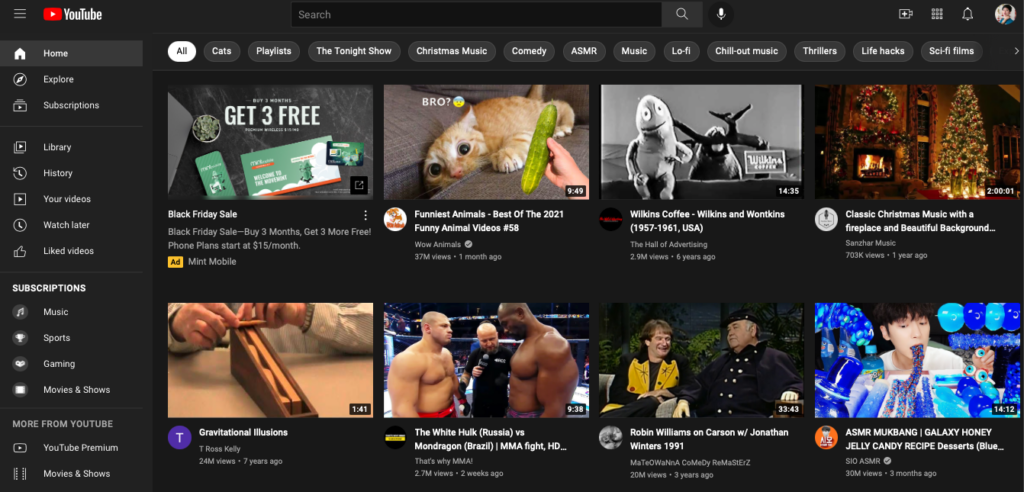The width and height of the screenshot is (1024, 492).
Task: Select the Comedy filter chip
Action: point(529,51)
